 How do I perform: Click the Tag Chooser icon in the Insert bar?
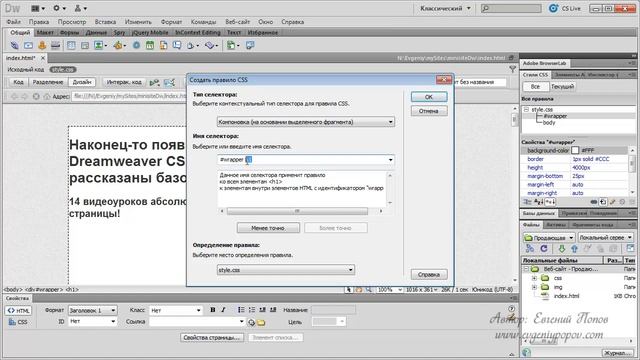pos(250,45)
